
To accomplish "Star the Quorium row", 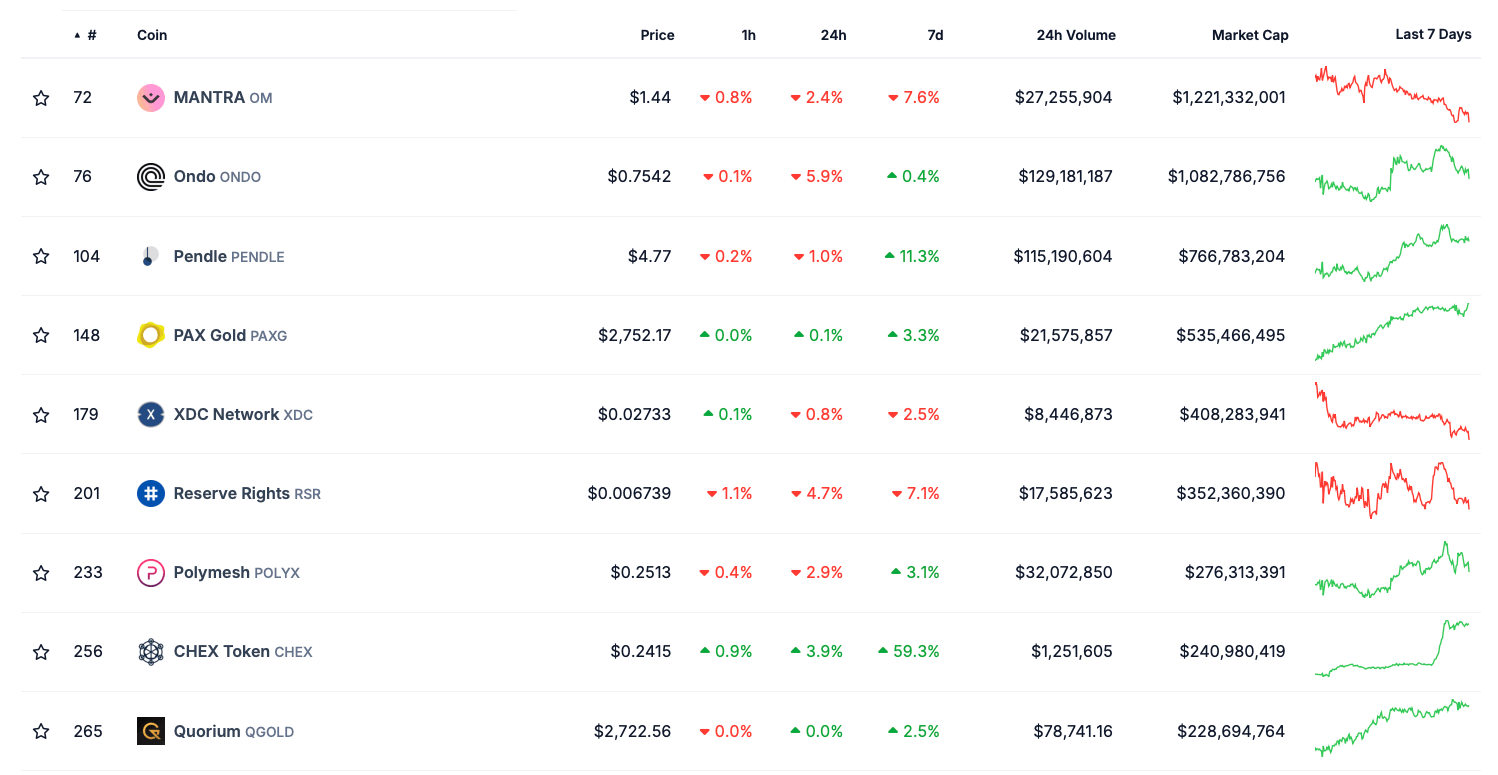I will pyautogui.click(x=41, y=731).
